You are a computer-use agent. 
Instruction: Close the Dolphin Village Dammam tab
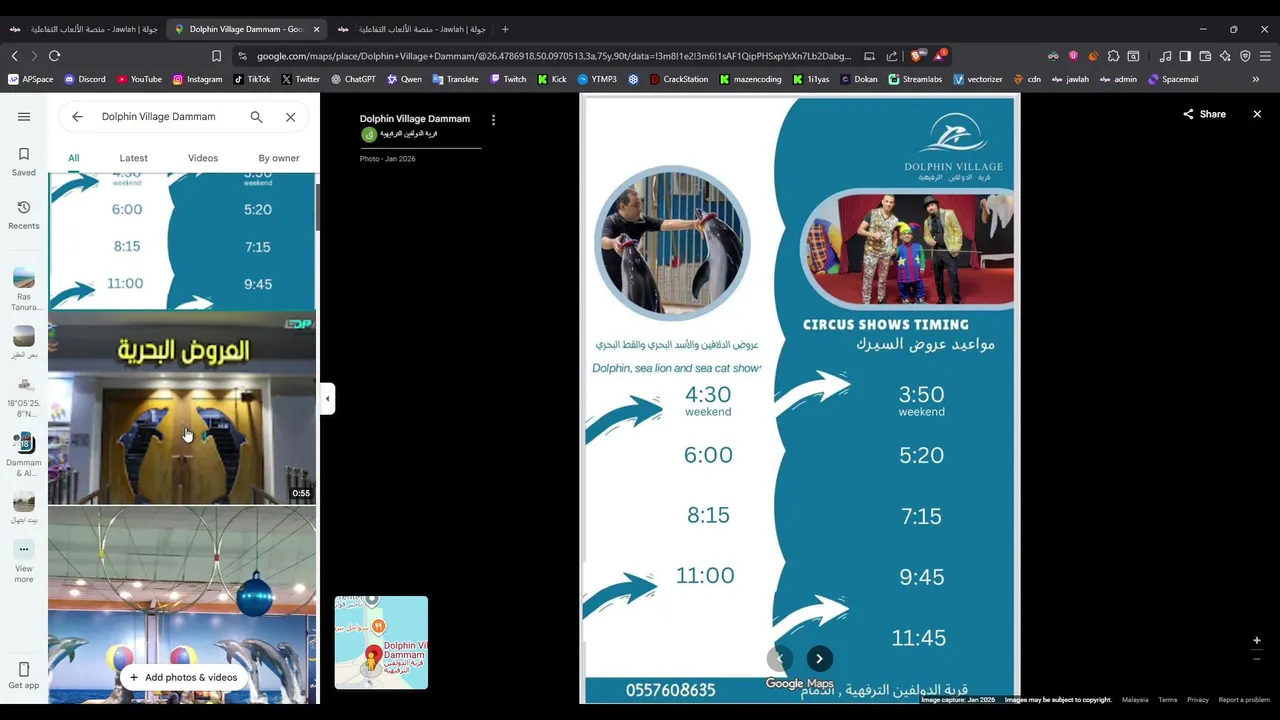316,29
